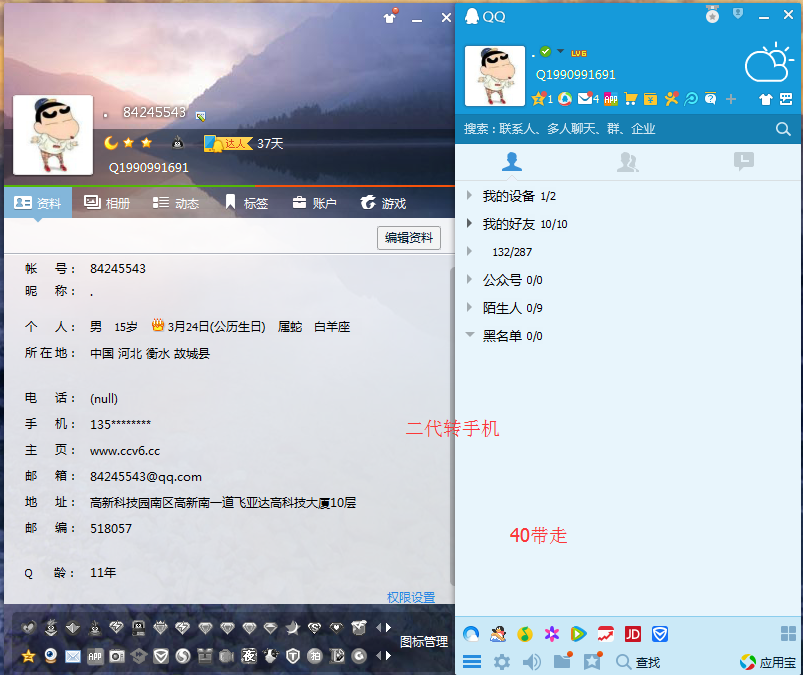Viewport: 803px width, 675px height.
Task: Launch QQ Browser from bottom app row
Action: [471, 634]
